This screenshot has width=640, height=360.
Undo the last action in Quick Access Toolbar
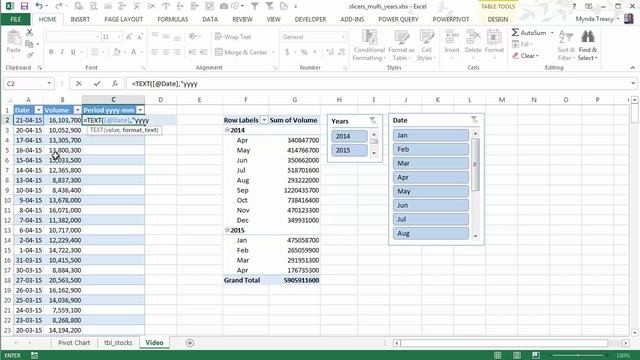pos(39,6)
